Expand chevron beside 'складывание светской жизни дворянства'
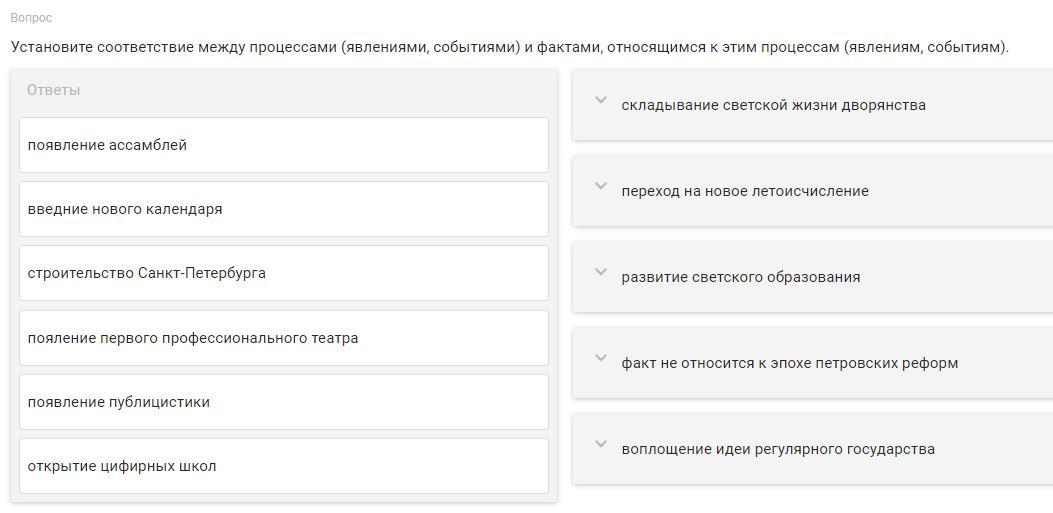Viewport: 1053px width, 513px height. pos(600,101)
